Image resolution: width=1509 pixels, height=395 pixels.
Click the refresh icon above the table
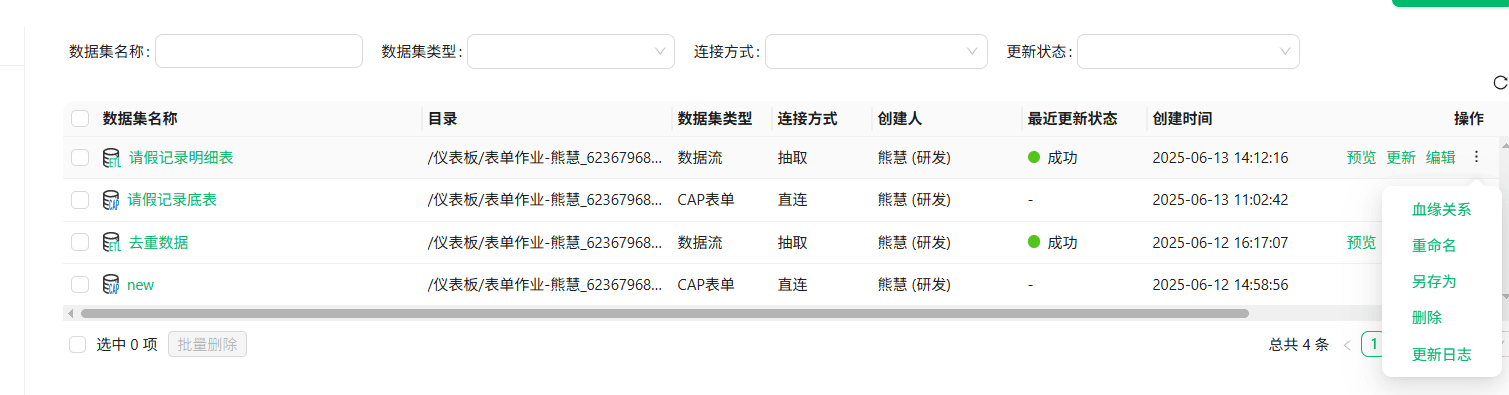1499,83
